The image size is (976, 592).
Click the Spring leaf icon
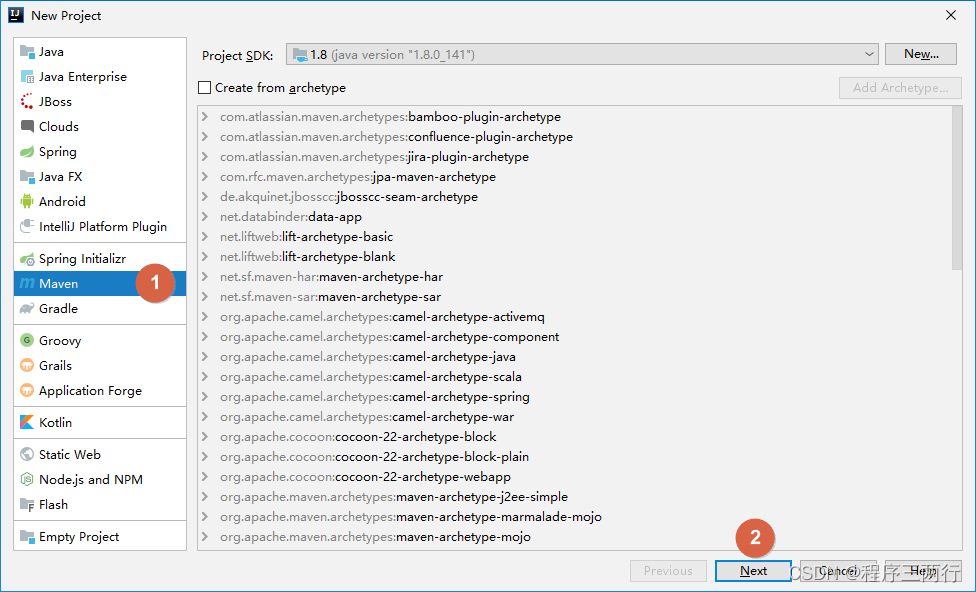tap(27, 152)
